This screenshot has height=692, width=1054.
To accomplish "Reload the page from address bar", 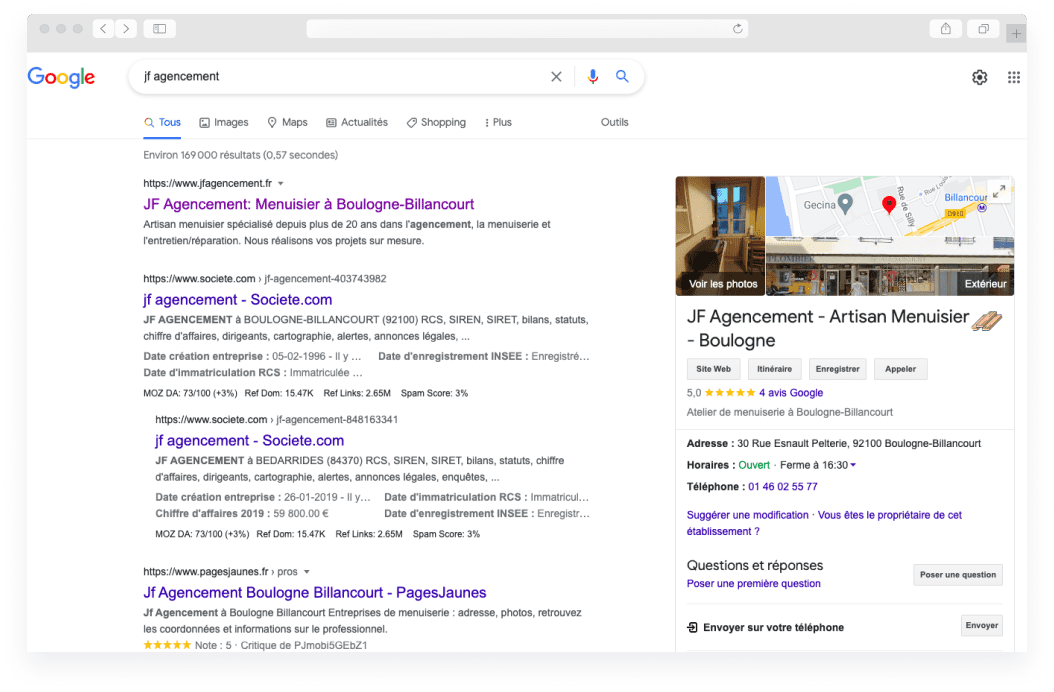I will coord(737,28).
